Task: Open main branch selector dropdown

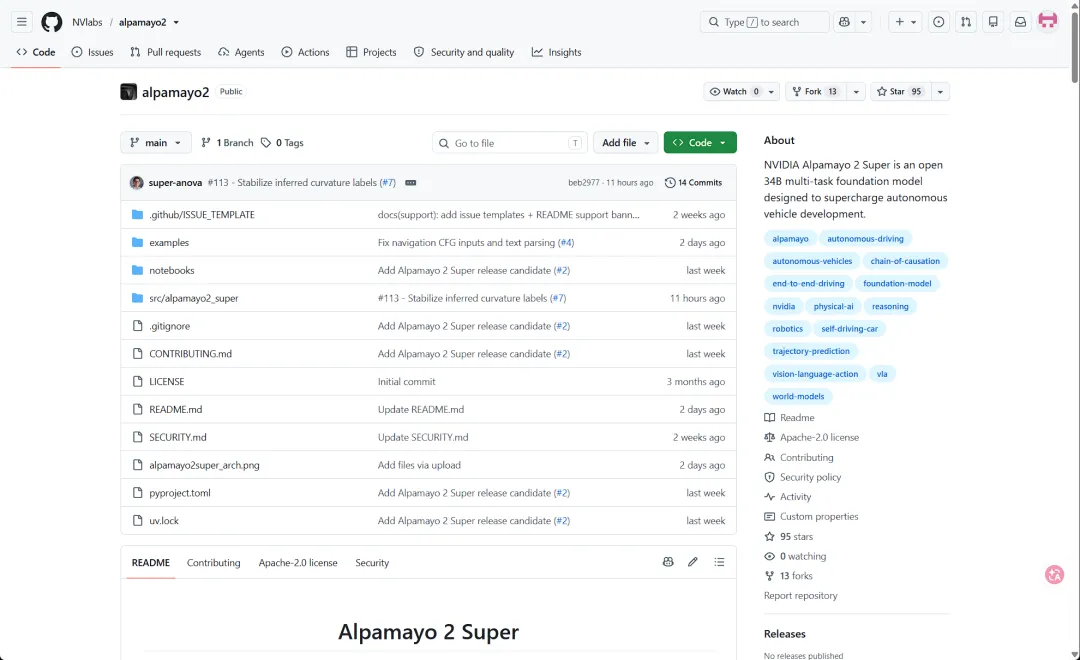Action: (156, 143)
